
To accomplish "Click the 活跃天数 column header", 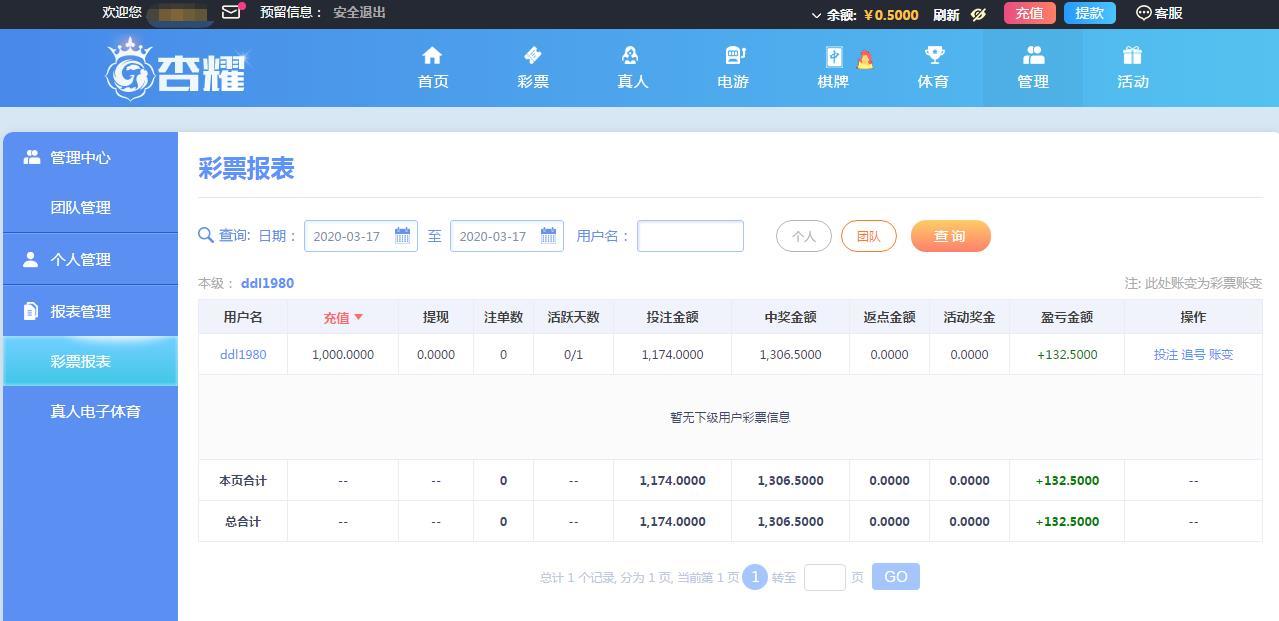I will click(x=573, y=317).
